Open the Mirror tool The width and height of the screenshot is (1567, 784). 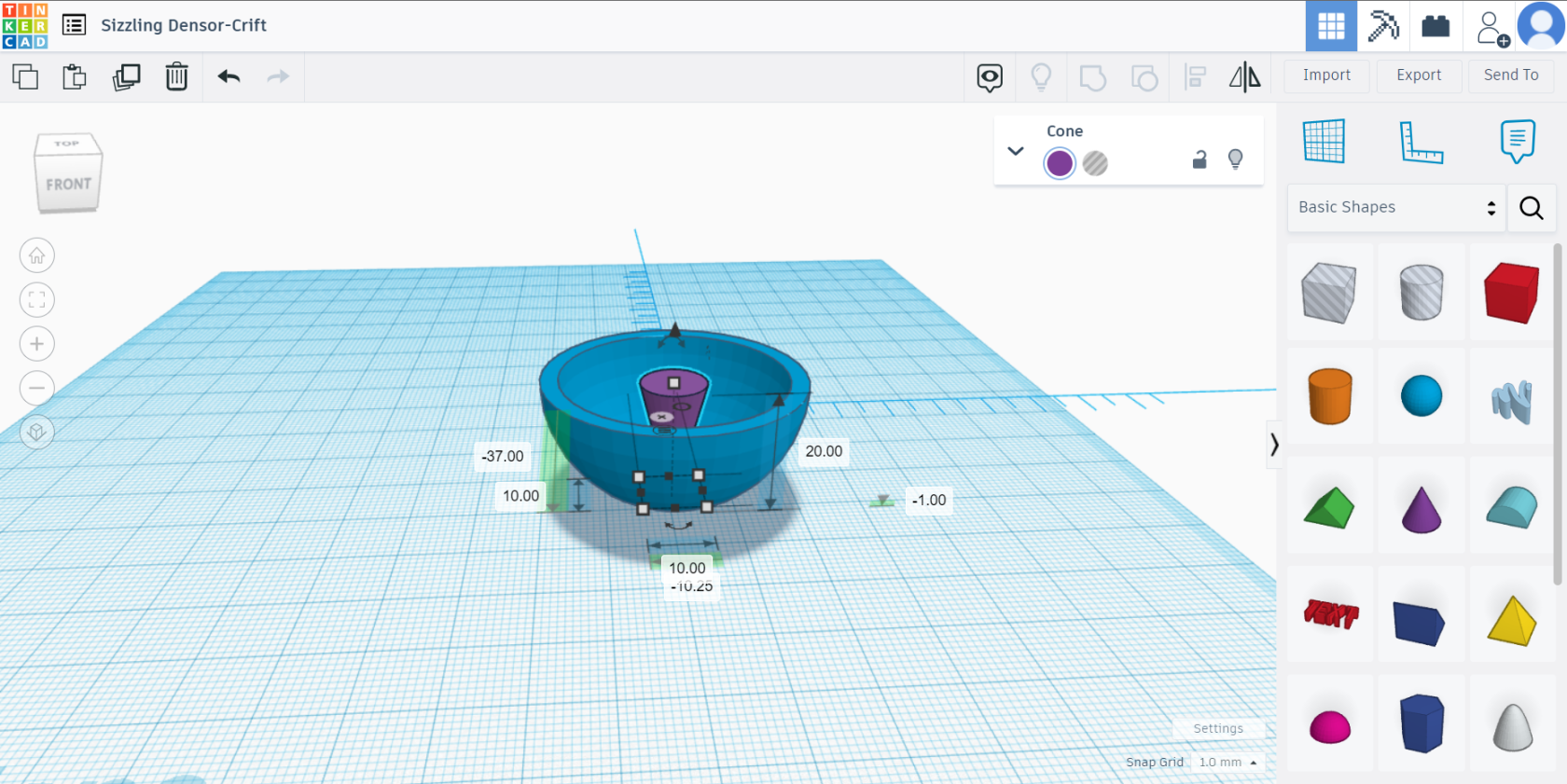tap(1244, 76)
